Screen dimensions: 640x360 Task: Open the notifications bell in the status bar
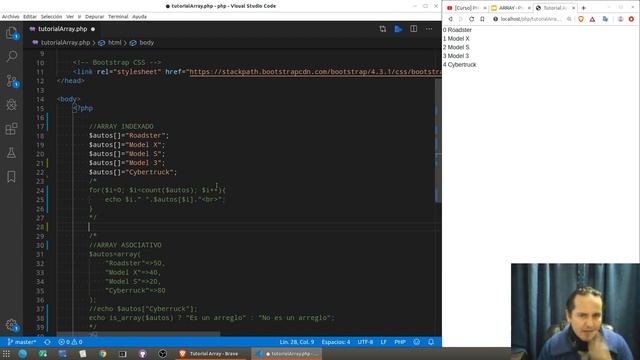click(x=431, y=342)
